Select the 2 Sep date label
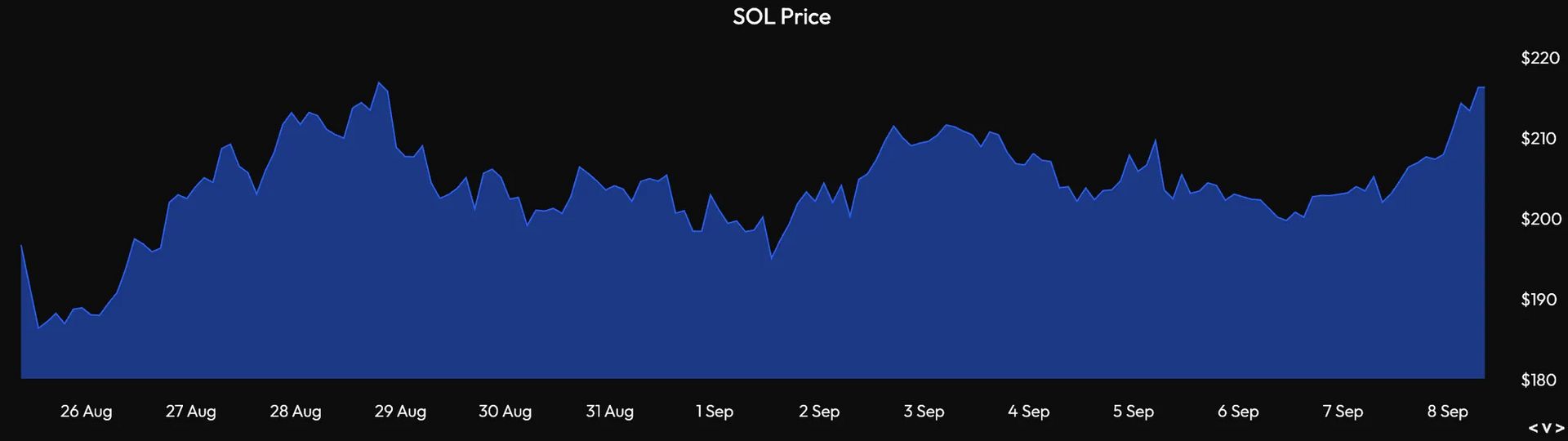The image size is (1568, 441). 819,412
